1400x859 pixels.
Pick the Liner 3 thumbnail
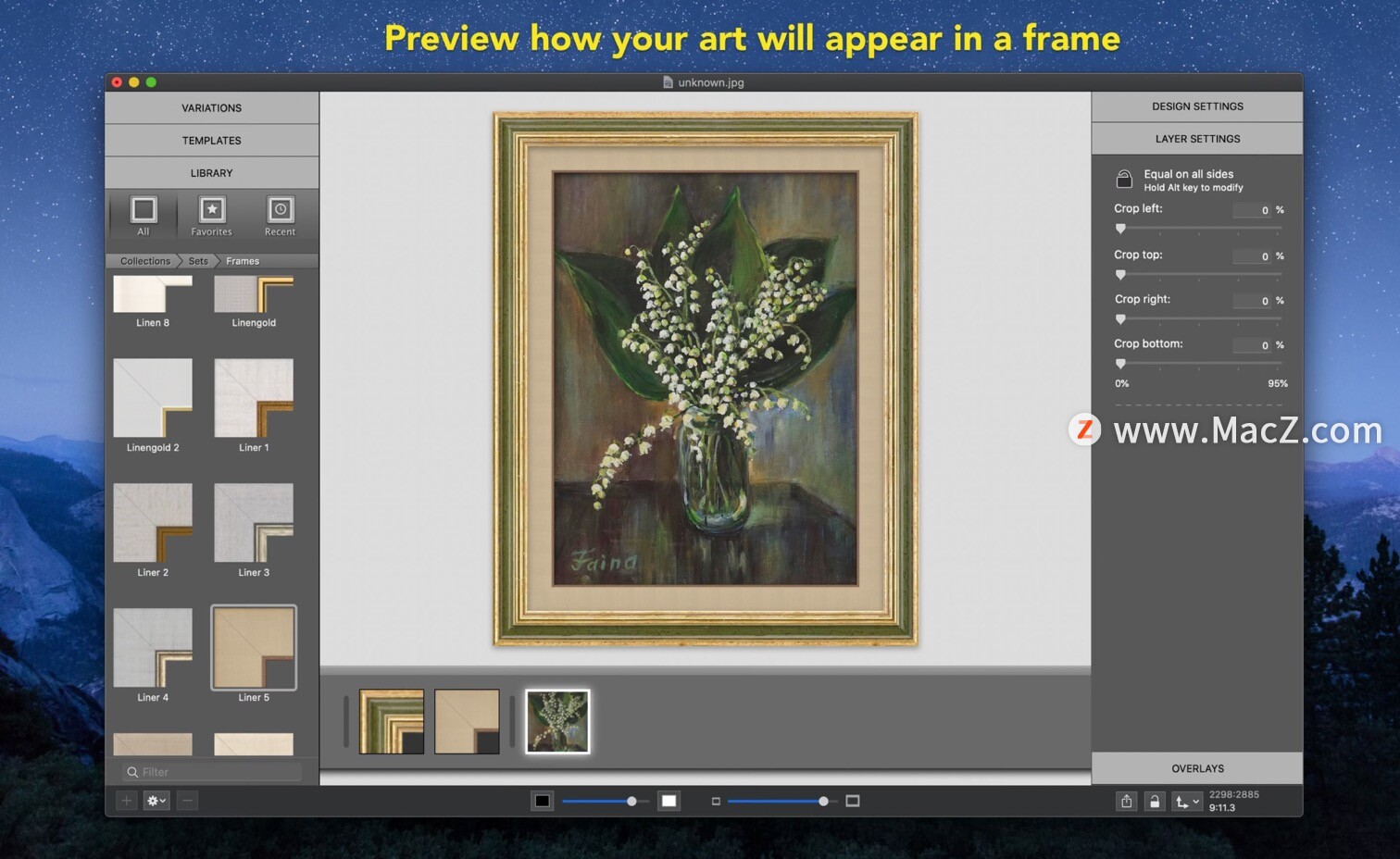[x=254, y=523]
